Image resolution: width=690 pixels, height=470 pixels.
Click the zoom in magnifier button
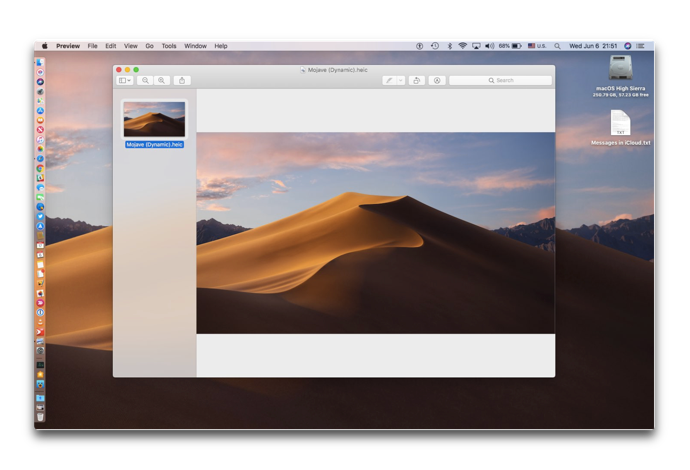[x=161, y=81]
